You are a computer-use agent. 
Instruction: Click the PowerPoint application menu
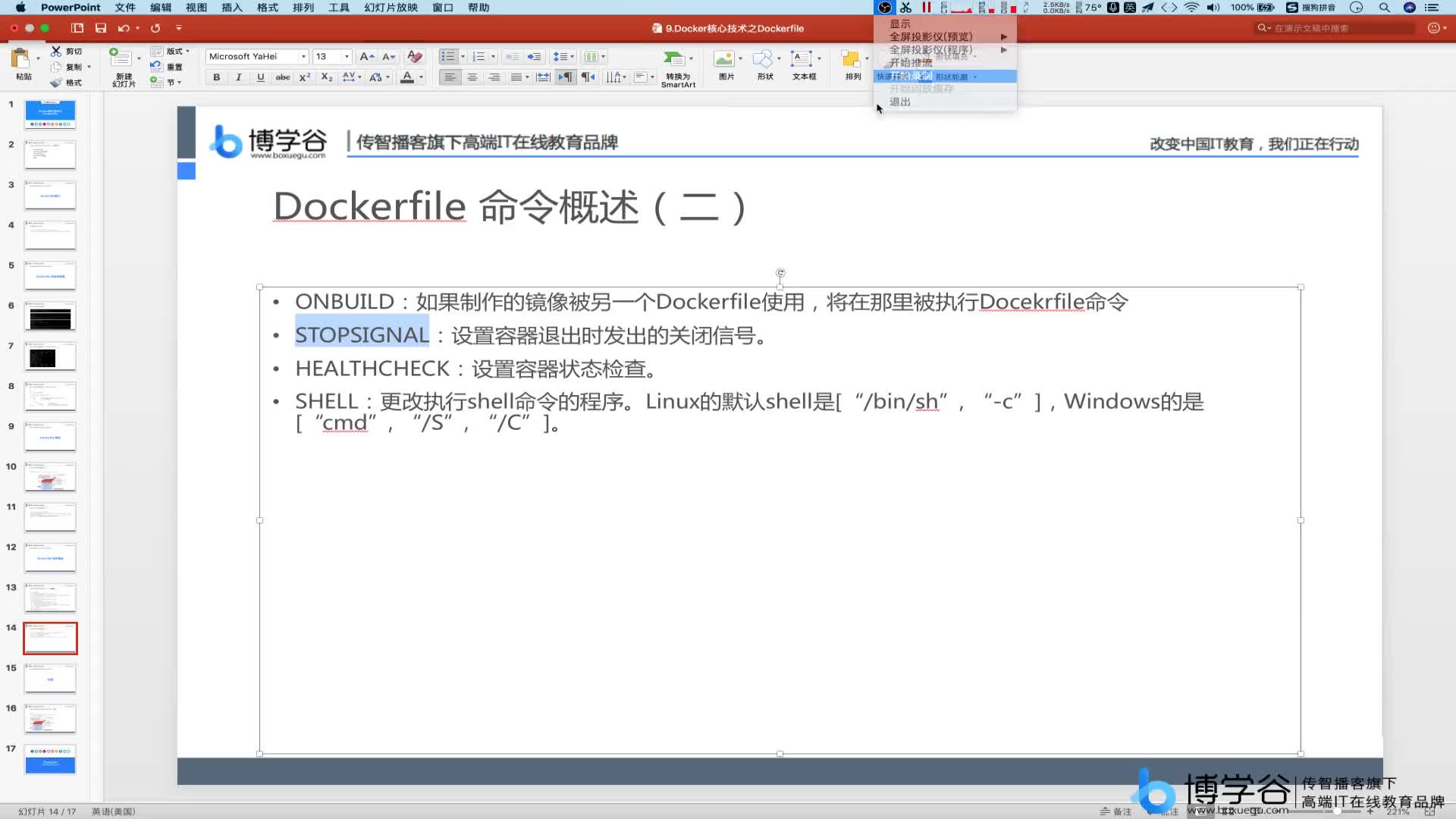coord(71,8)
